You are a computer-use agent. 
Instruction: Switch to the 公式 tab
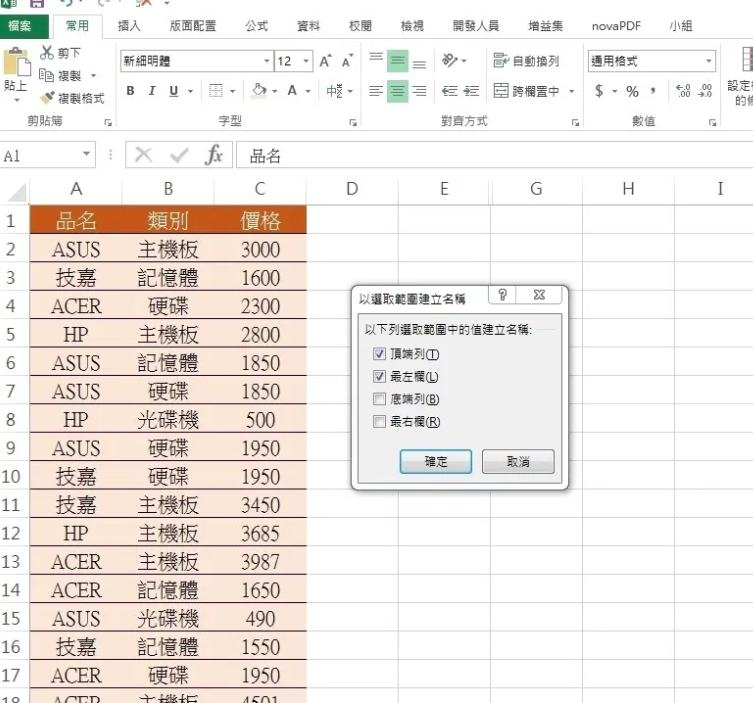tap(256, 26)
